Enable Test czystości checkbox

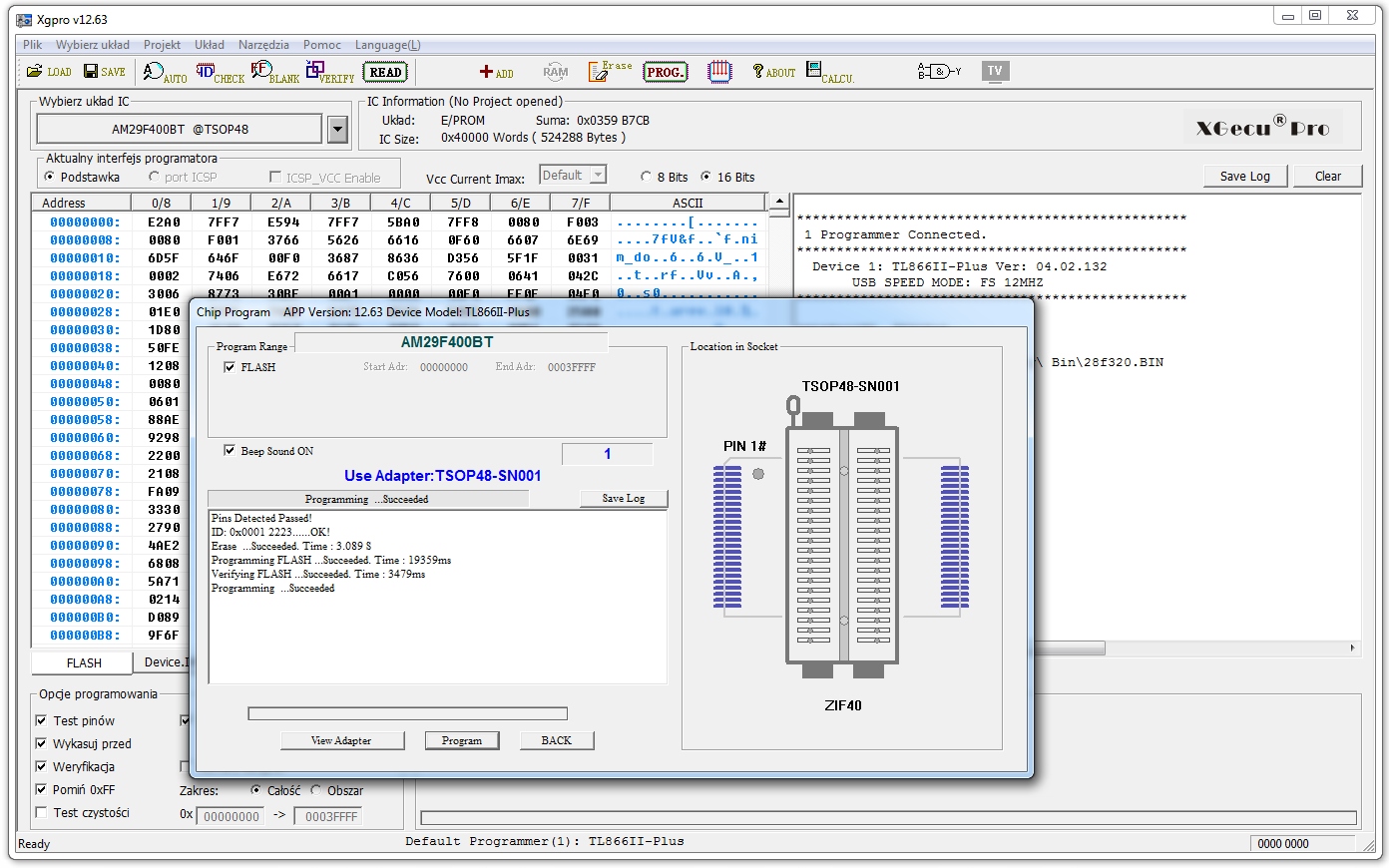coord(41,812)
